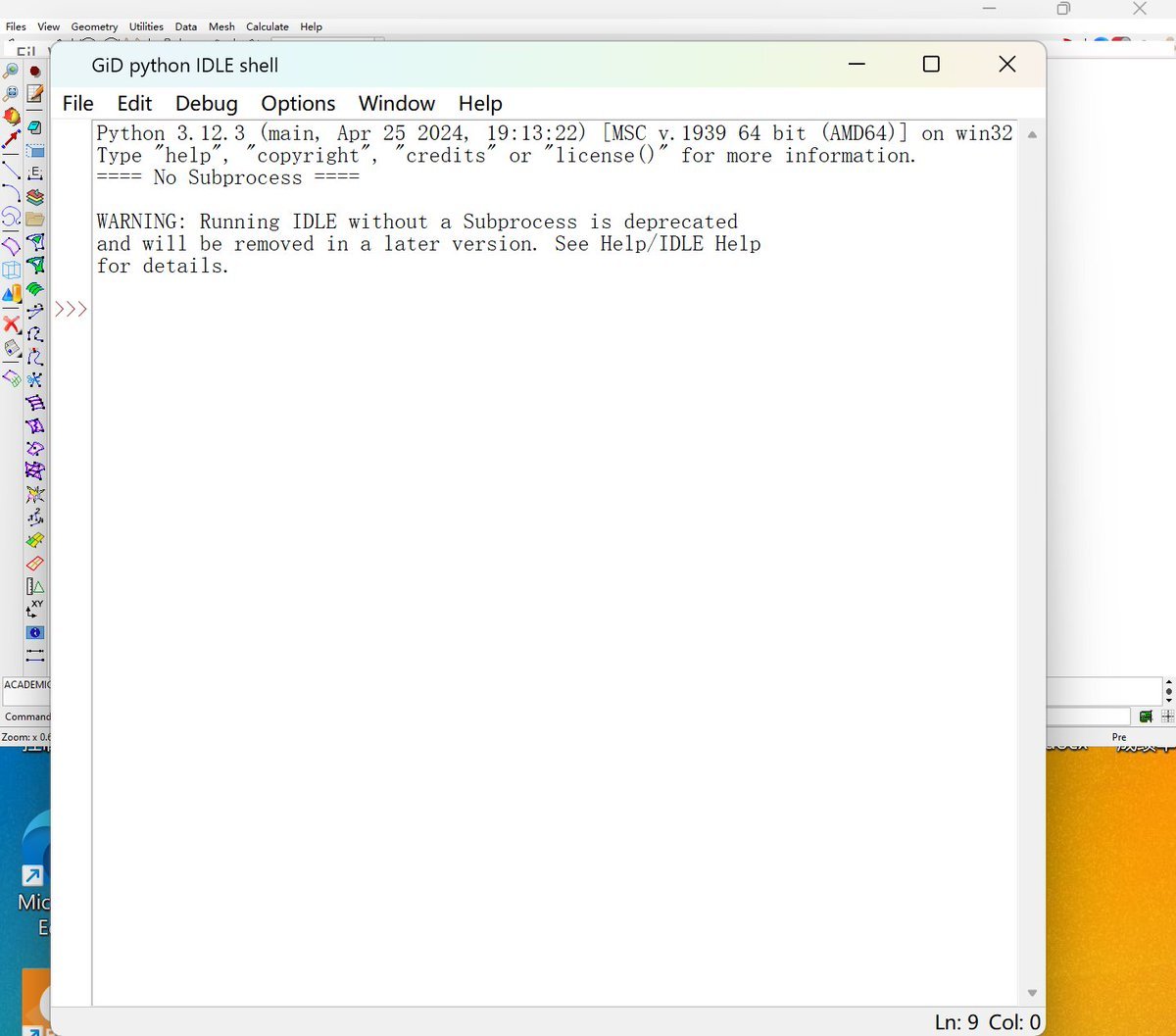Select the Rotate view sphere tool

coord(11,115)
